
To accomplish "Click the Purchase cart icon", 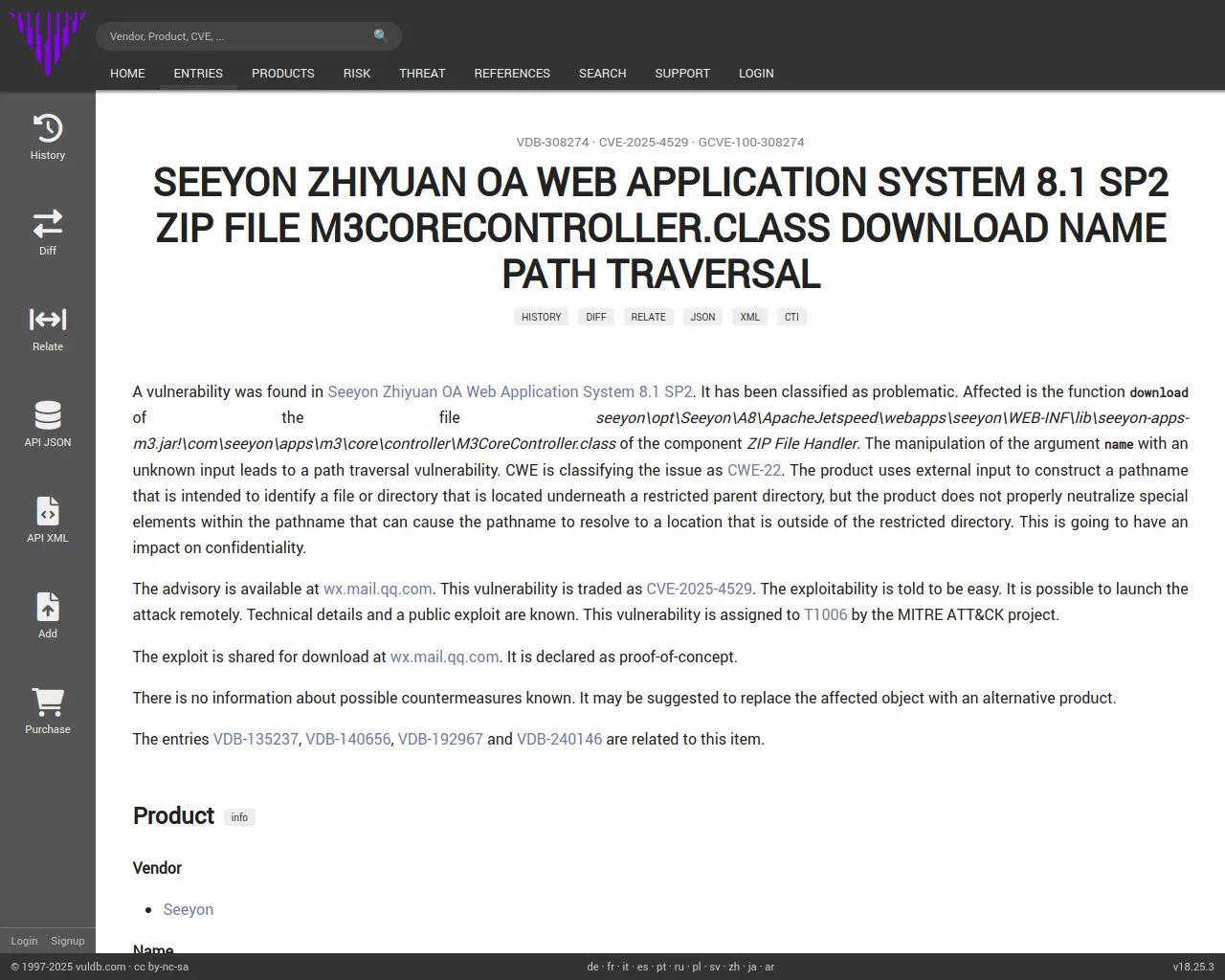I will click(48, 702).
